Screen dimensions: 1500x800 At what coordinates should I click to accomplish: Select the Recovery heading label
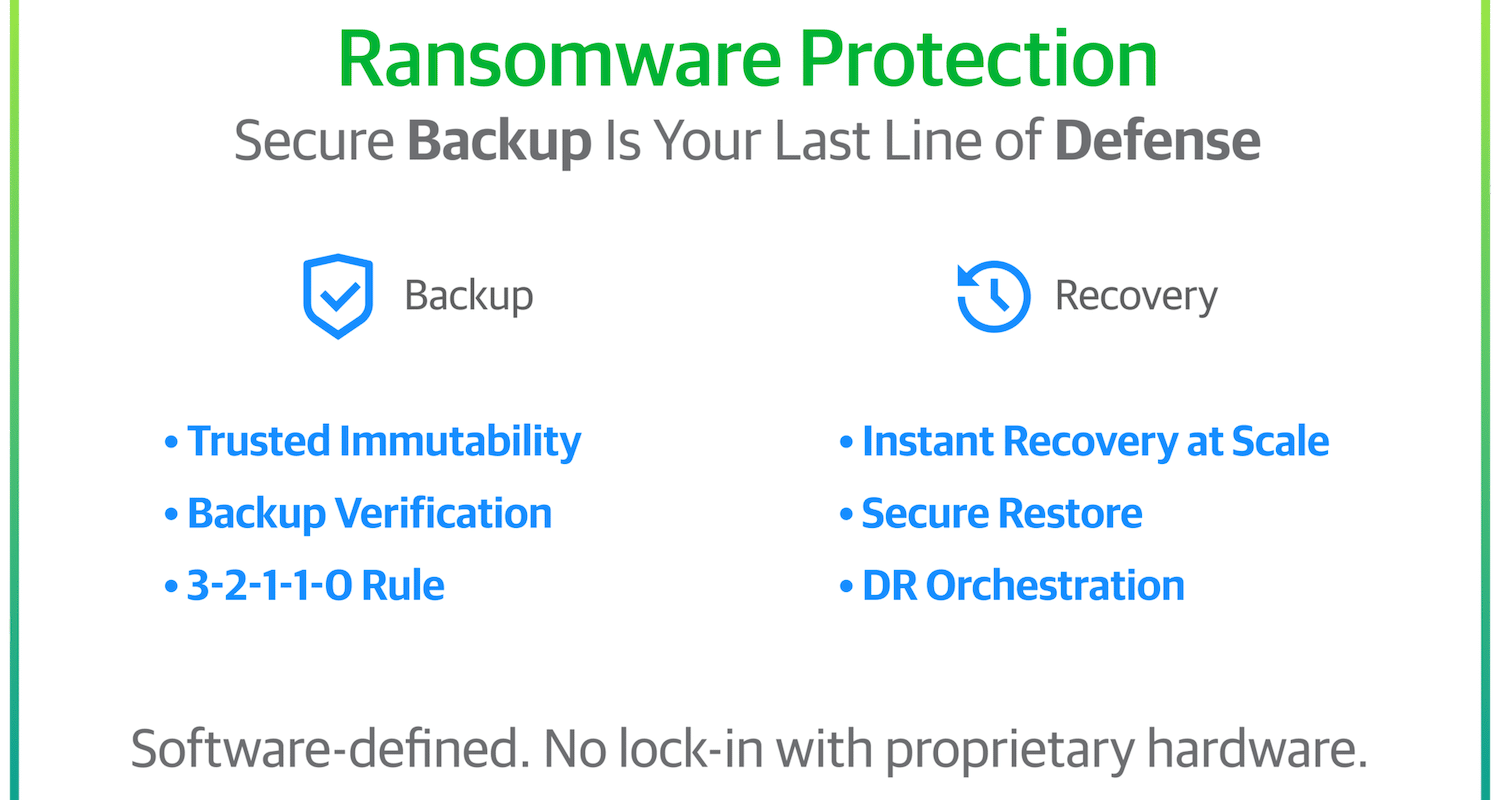[1137, 297]
